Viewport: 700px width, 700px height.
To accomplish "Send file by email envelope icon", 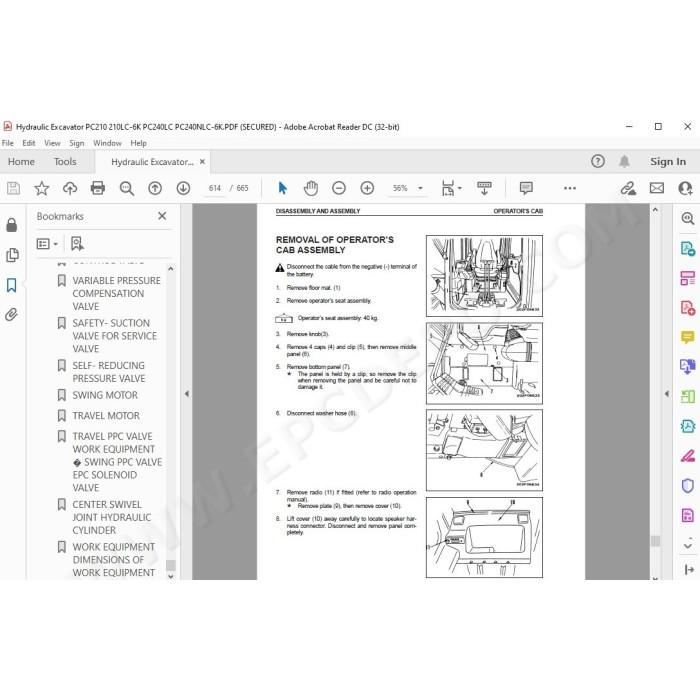I will (657, 188).
